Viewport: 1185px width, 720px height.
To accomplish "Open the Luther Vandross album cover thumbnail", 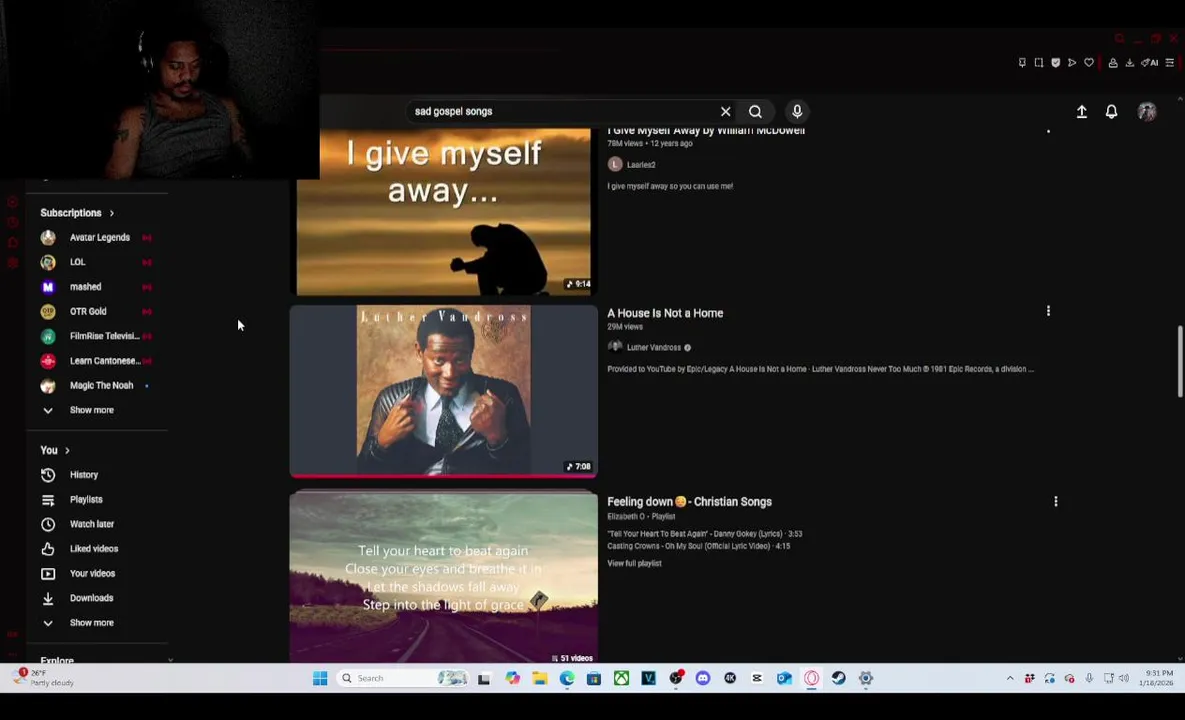I will 444,391.
